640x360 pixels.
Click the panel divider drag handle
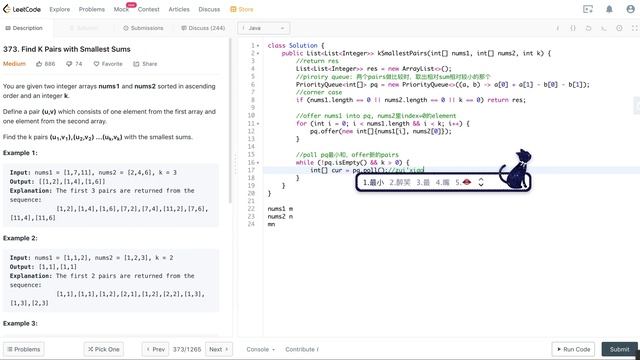coord(235,164)
